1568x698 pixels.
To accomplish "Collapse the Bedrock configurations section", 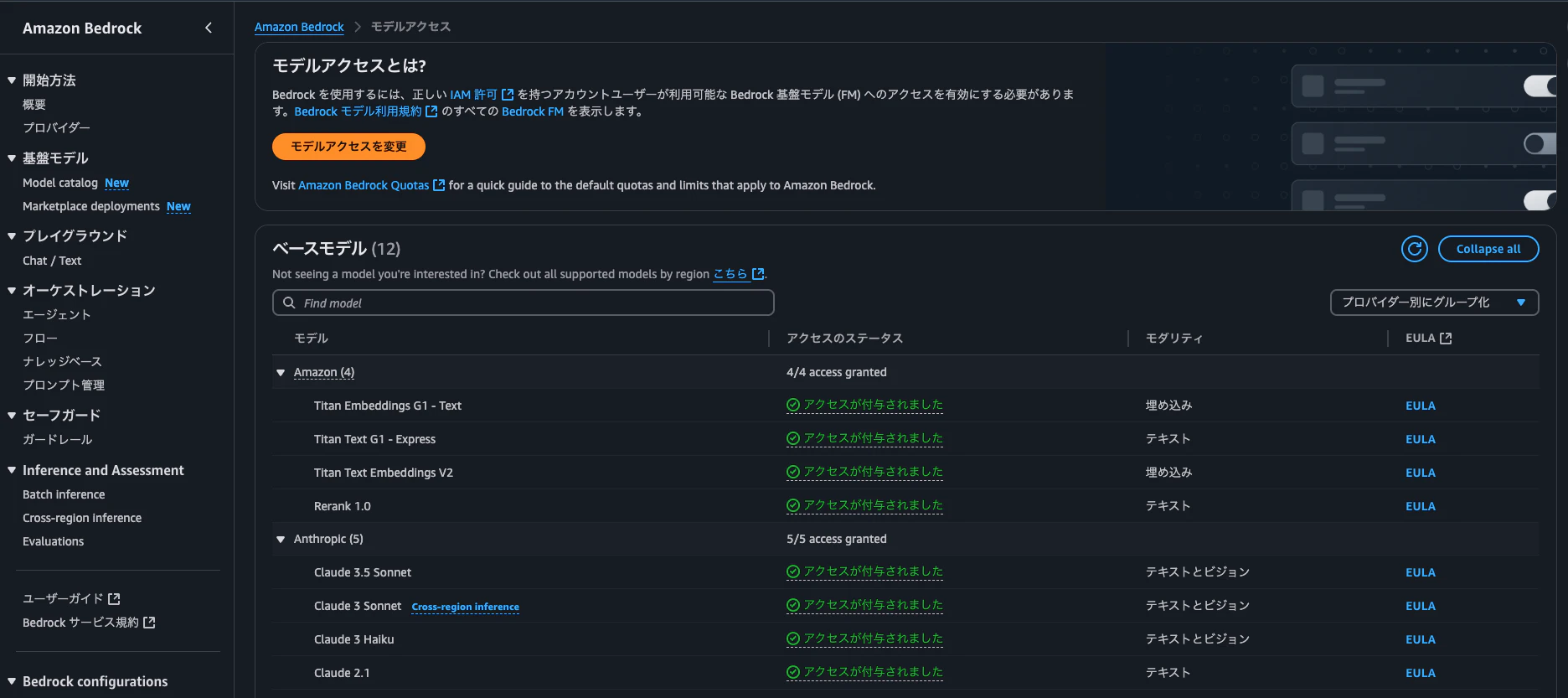I will (12, 682).
